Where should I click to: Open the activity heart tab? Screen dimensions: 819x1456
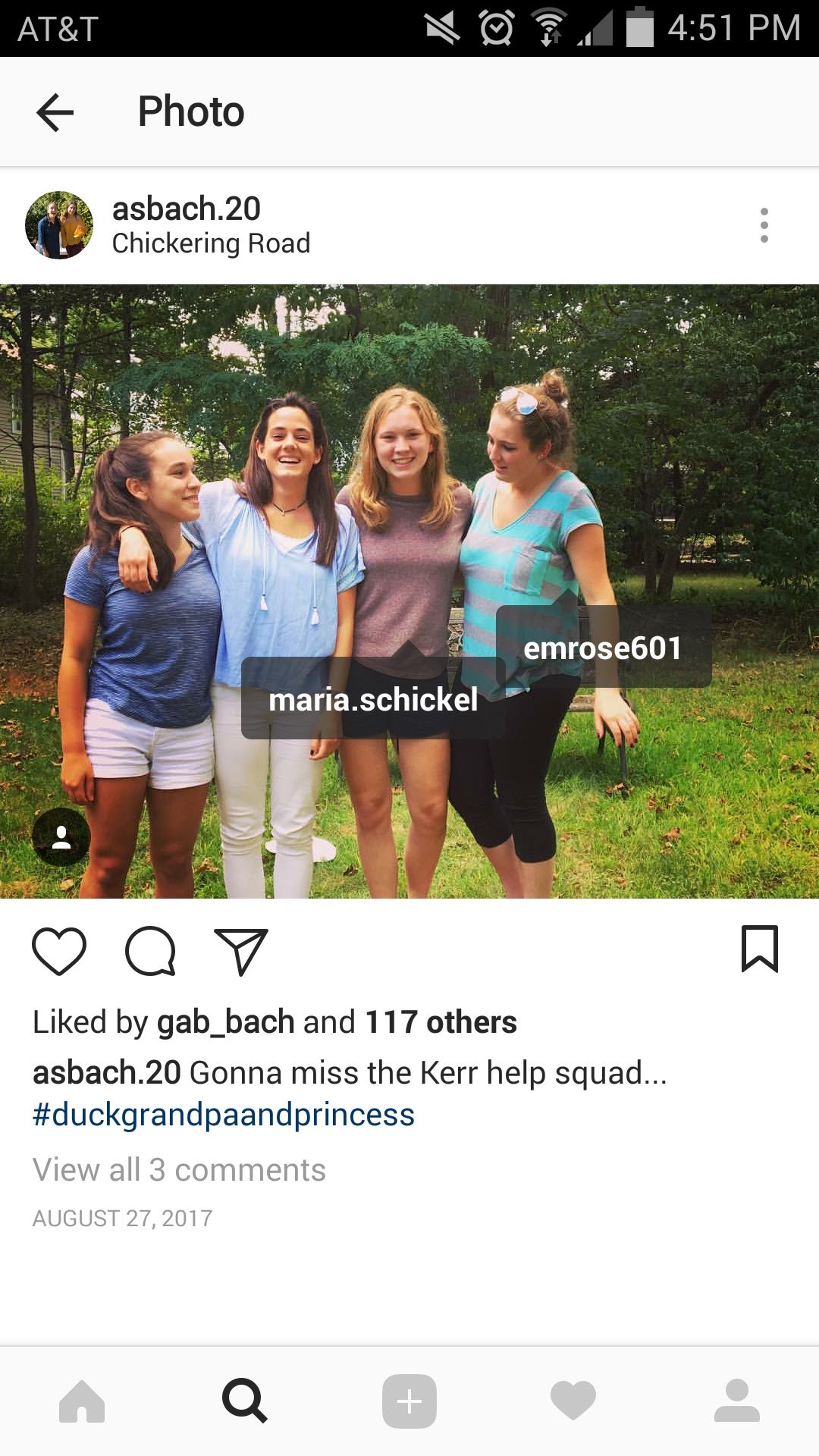coord(573,1401)
